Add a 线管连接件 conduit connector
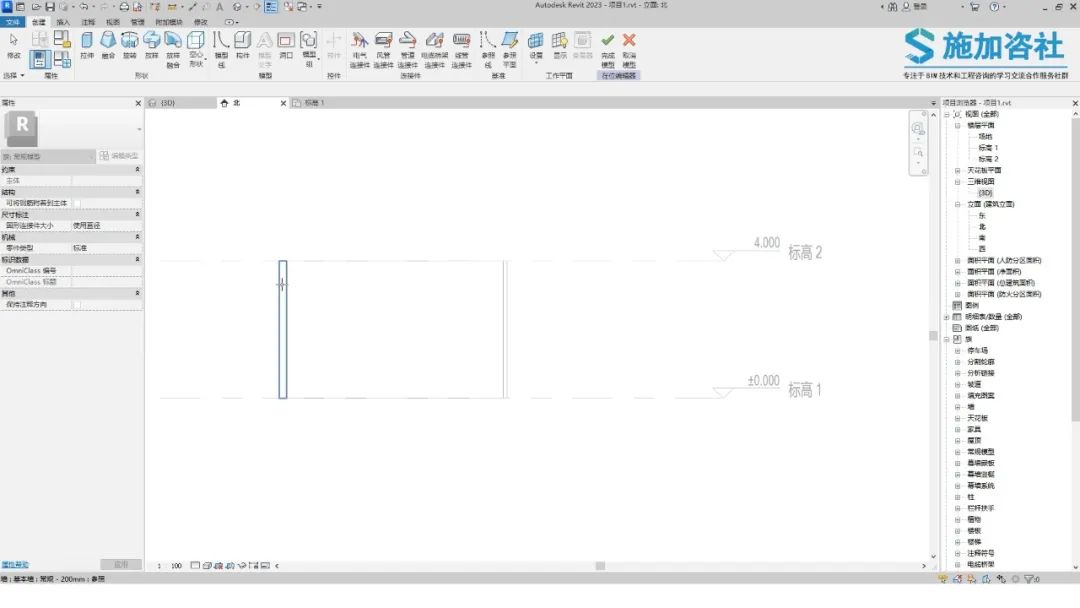This screenshot has height=608, width=1080. point(461,50)
